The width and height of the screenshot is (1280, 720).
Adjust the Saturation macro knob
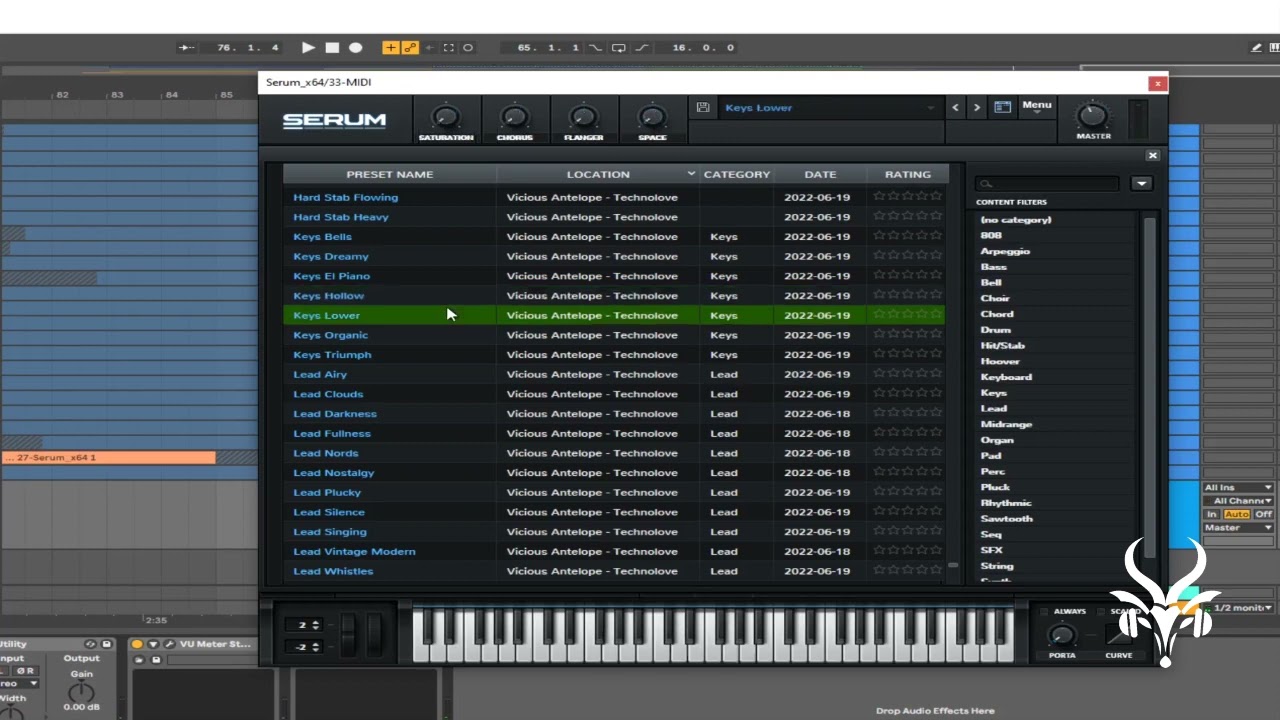click(x=446, y=117)
